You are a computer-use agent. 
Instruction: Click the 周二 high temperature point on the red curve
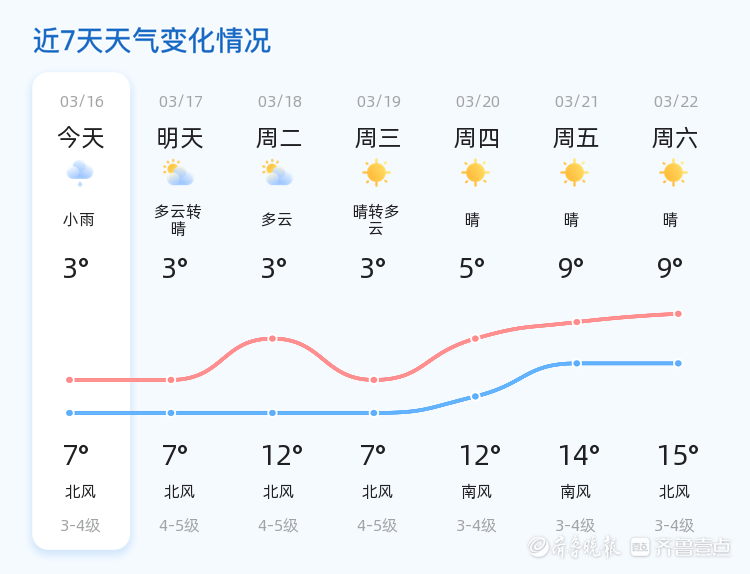272,339
